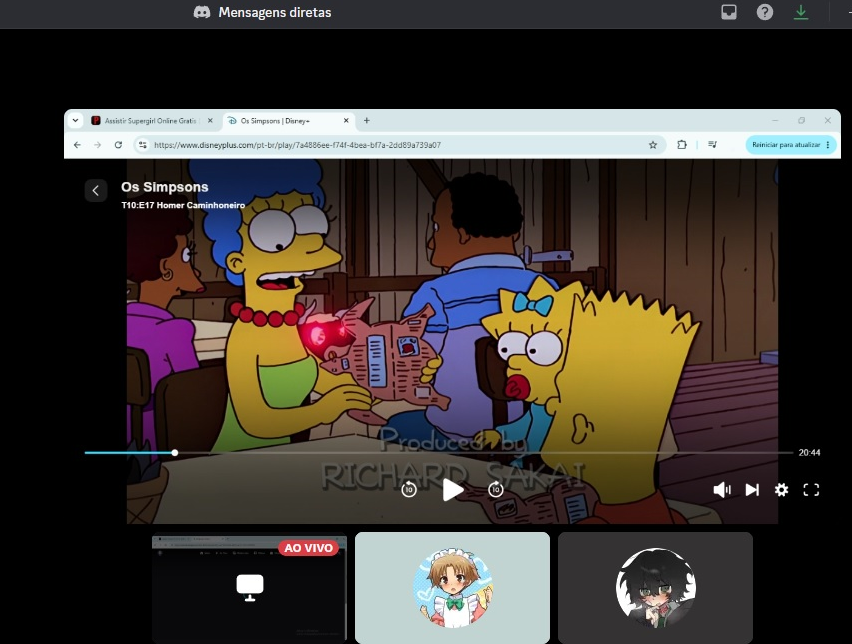Screen dimensions: 852x644
Task: Click episode title T10:E17 Homer Caminhoneiro
Action: [183, 205]
